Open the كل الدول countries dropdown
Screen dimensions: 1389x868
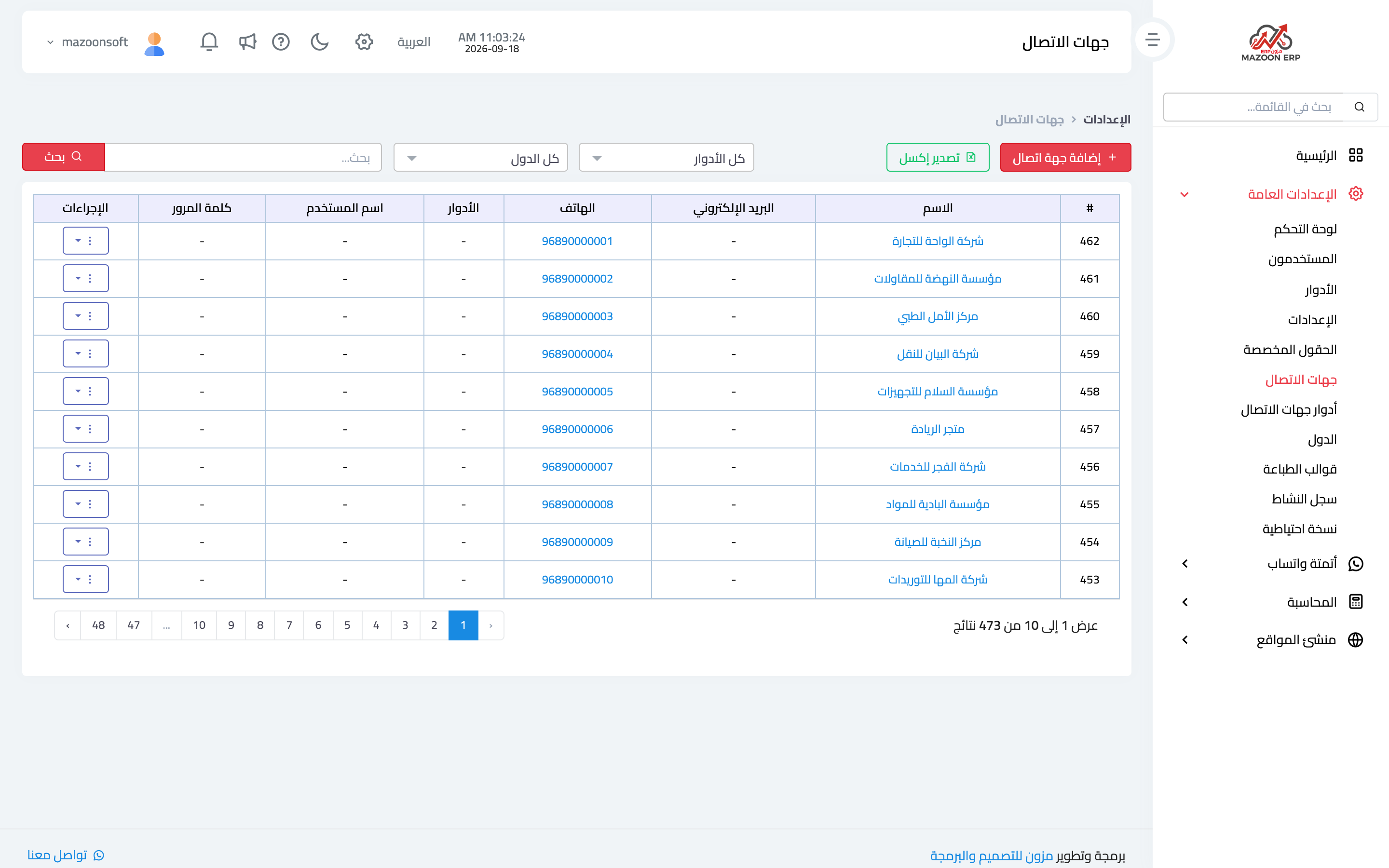click(480, 157)
